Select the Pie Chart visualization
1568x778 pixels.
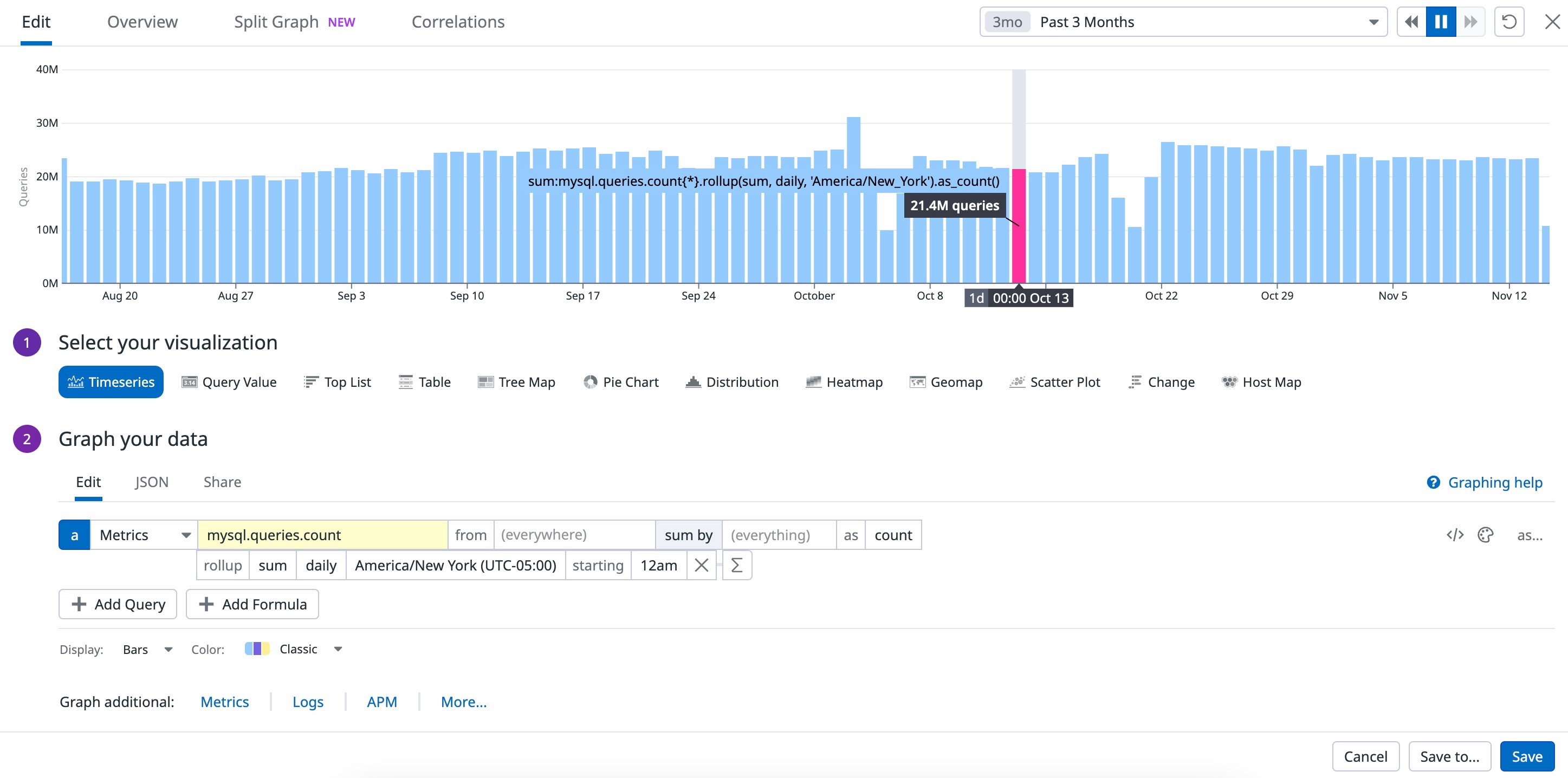[621, 382]
